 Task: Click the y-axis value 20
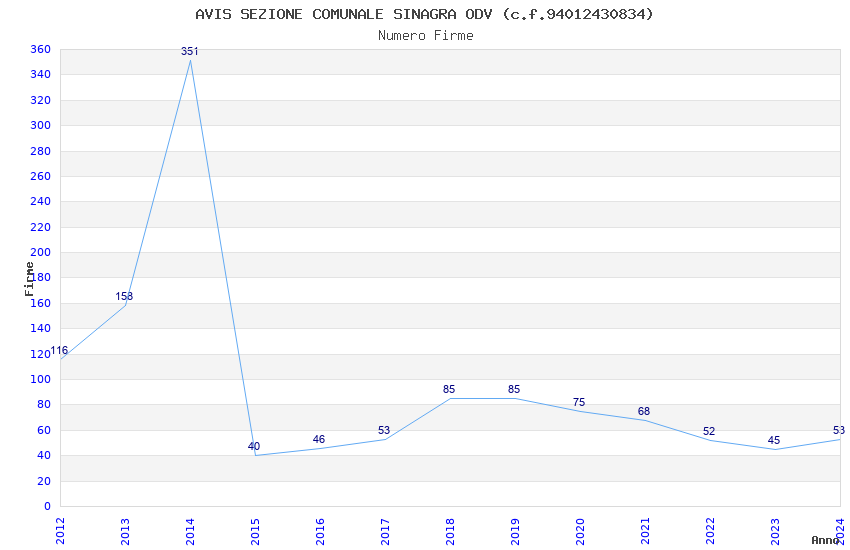[44, 481]
